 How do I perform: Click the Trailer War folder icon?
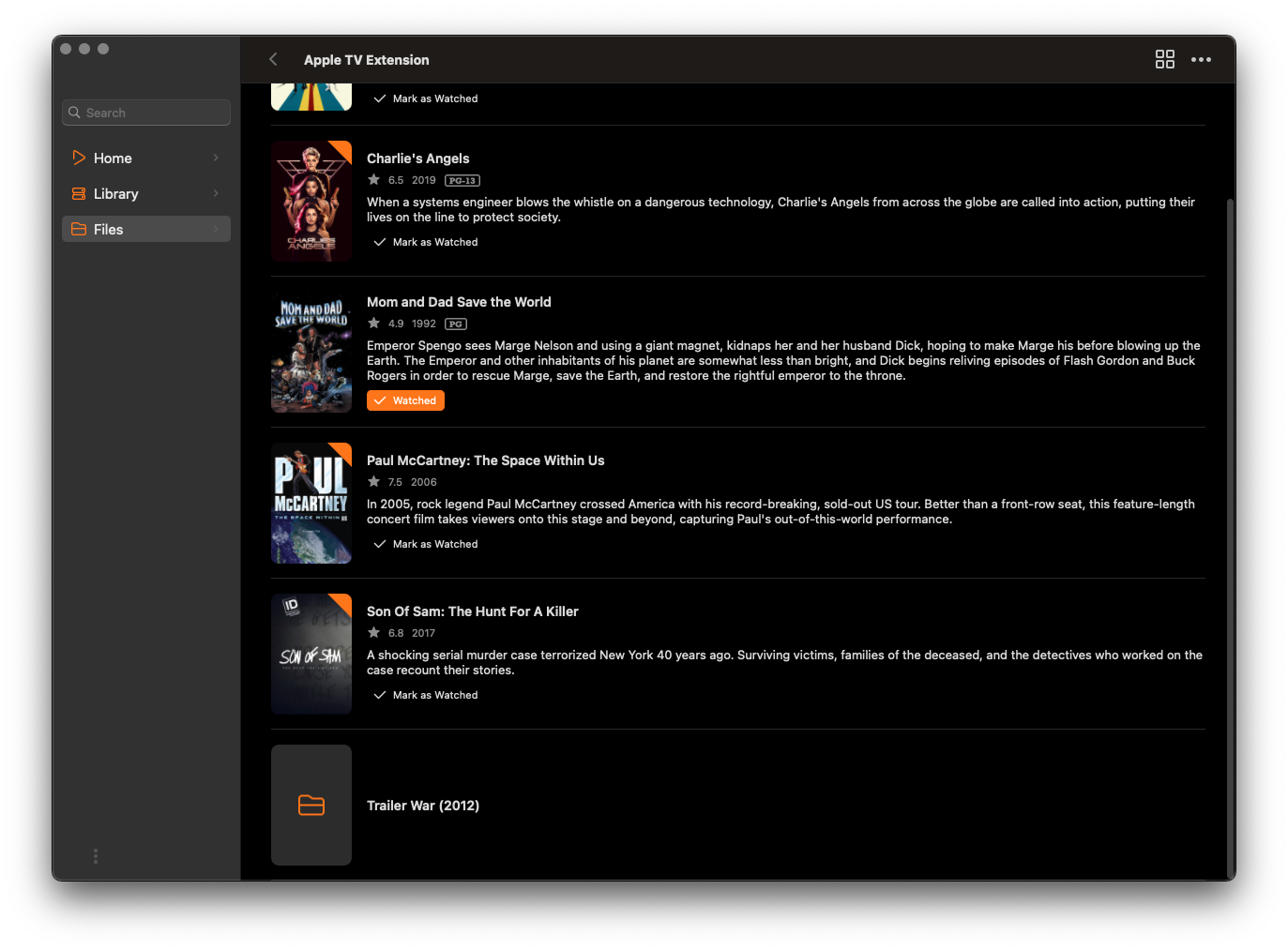coord(311,805)
